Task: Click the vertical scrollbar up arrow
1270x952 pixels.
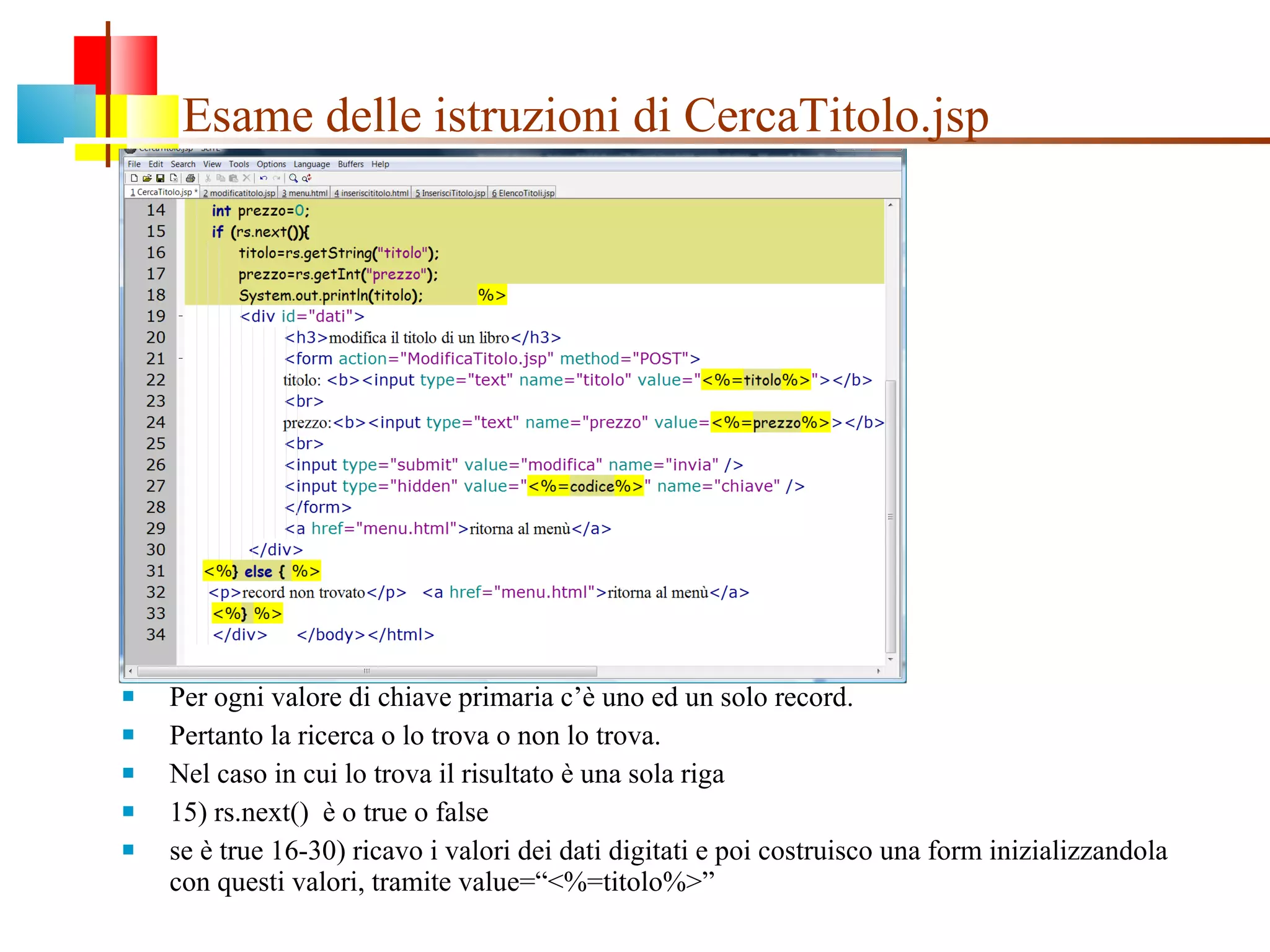Action: click(x=890, y=205)
